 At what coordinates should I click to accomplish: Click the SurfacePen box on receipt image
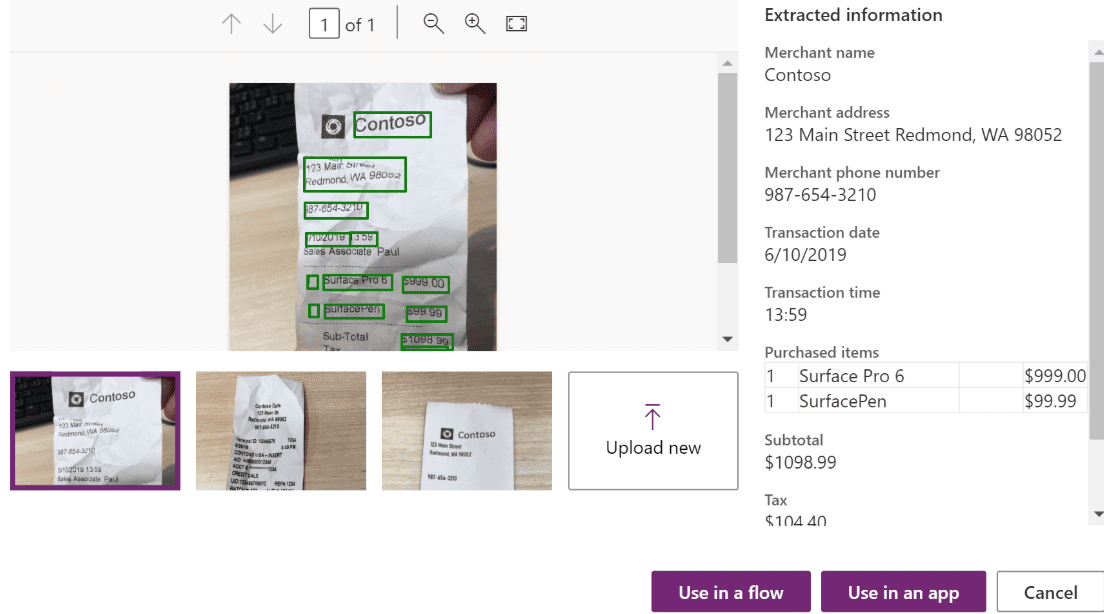tap(353, 311)
